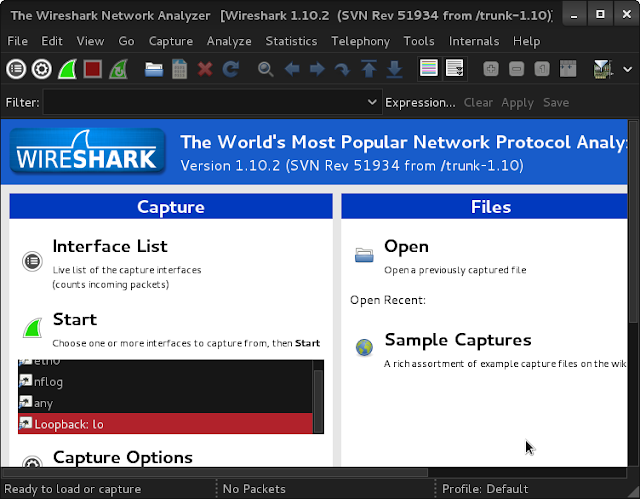Image resolution: width=640 pixels, height=499 pixels.
Task: Click the interface list toolbar icon
Action: [16, 69]
